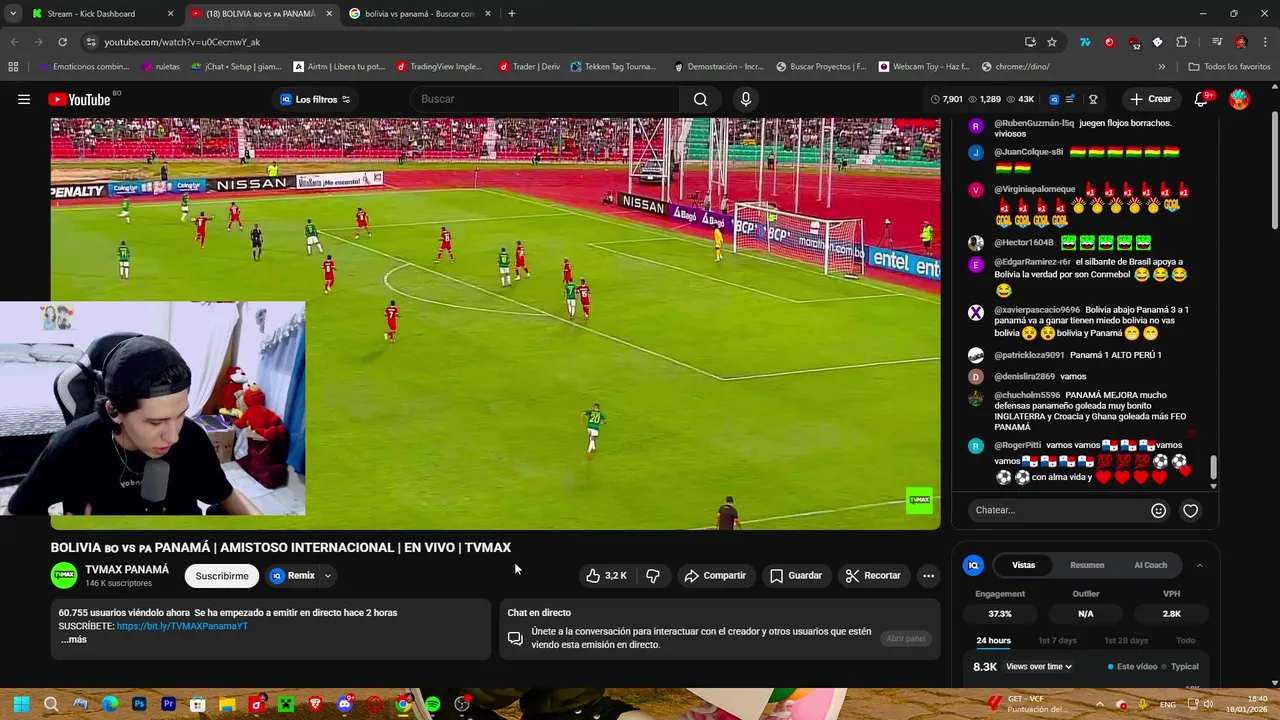Click the Windows Start button
Viewport: 1280px width, 720px height.
21,704
